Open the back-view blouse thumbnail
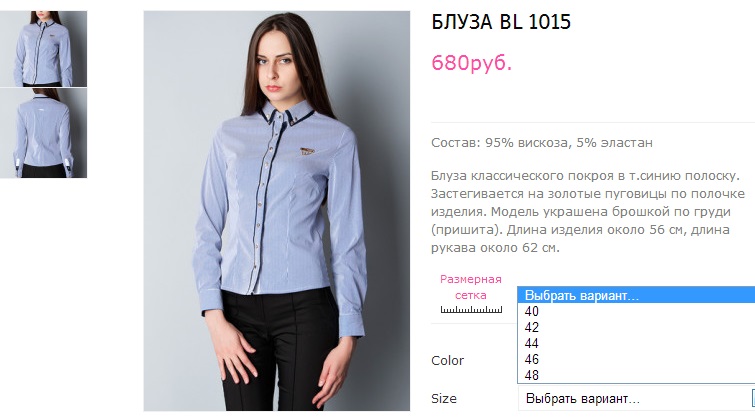Image resolution: width=755 pixels, height=419 pixels. coord(43,133)
